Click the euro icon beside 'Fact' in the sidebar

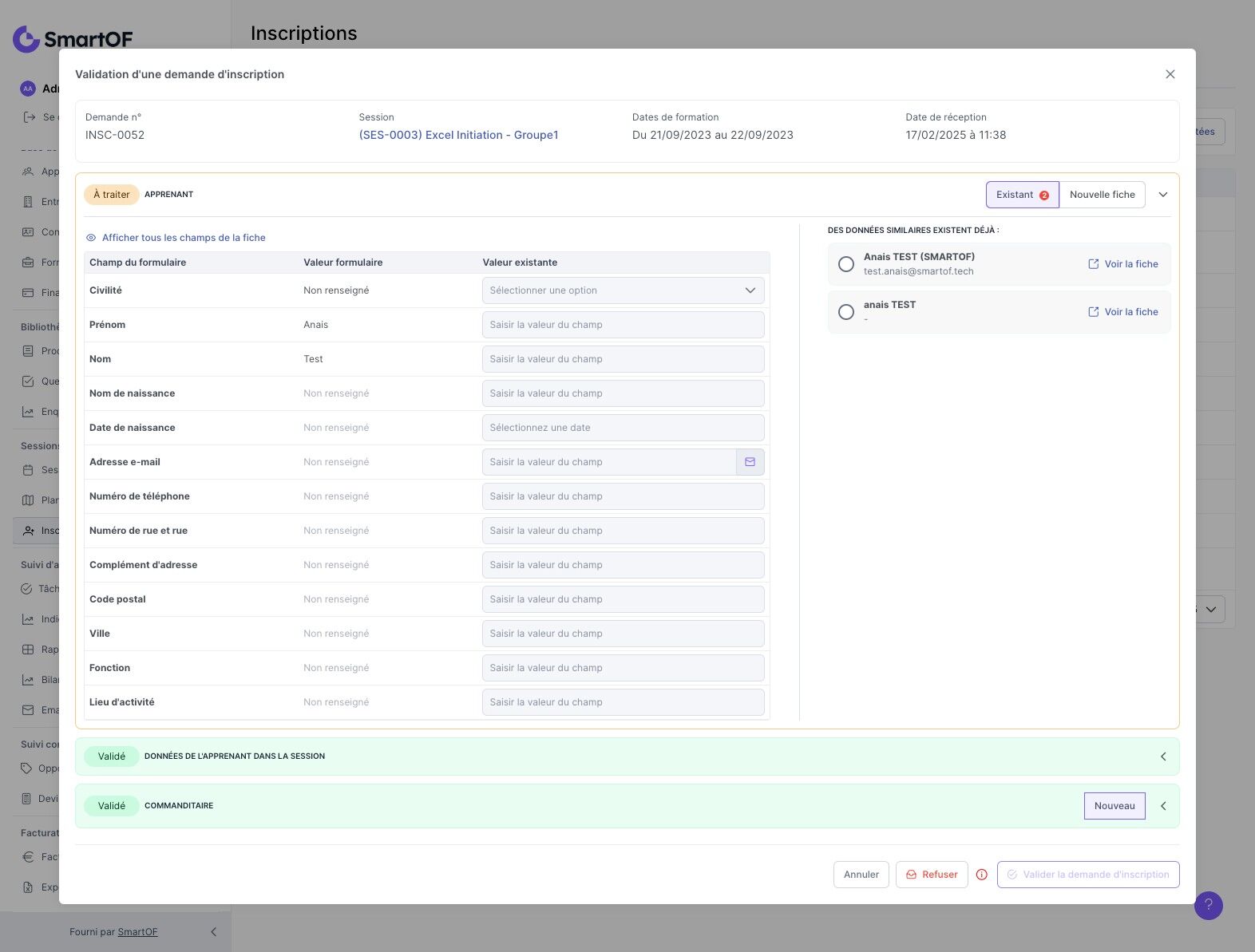(x=28, y=857)
